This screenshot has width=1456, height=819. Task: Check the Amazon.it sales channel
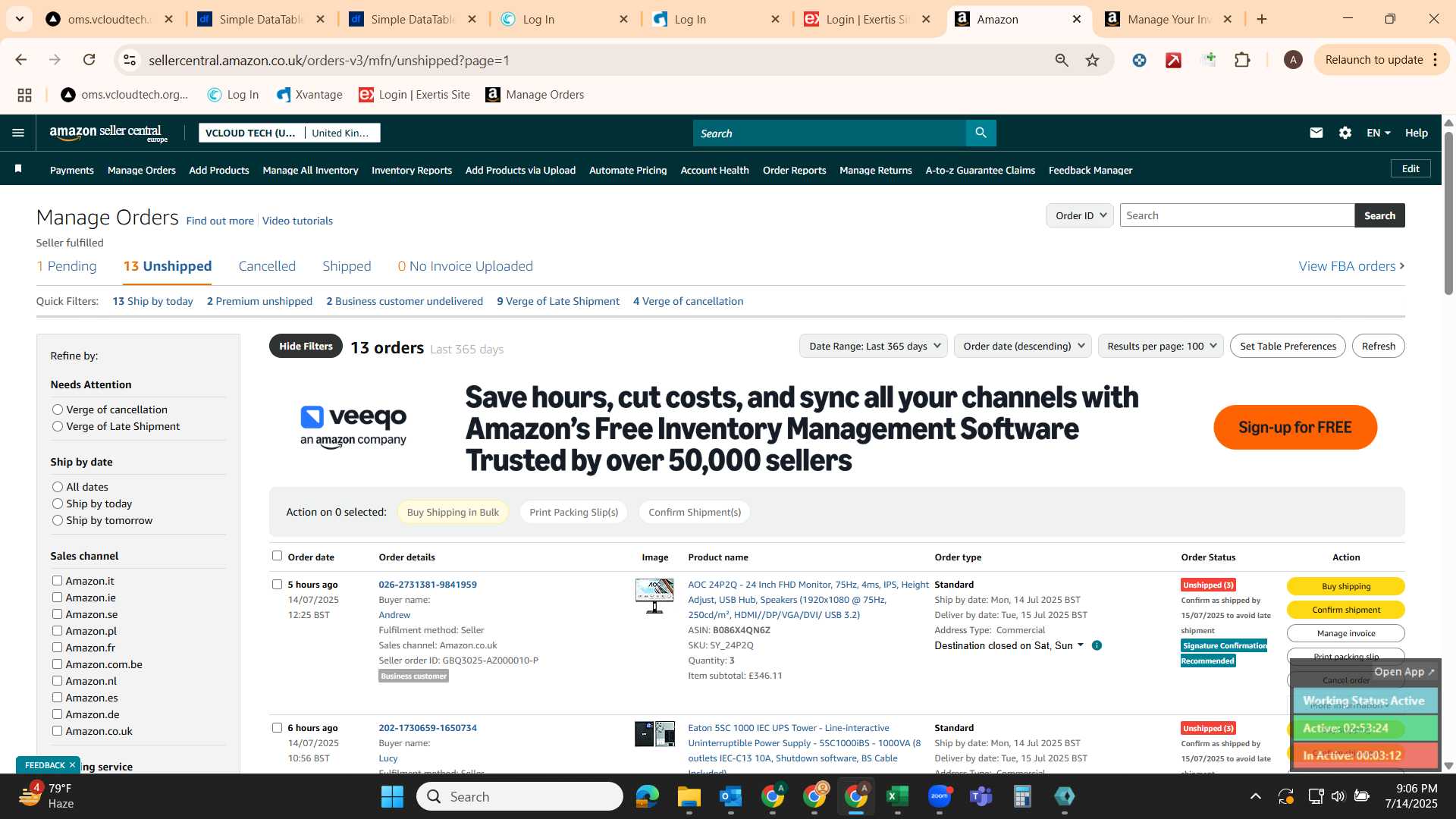coord(57,580)
